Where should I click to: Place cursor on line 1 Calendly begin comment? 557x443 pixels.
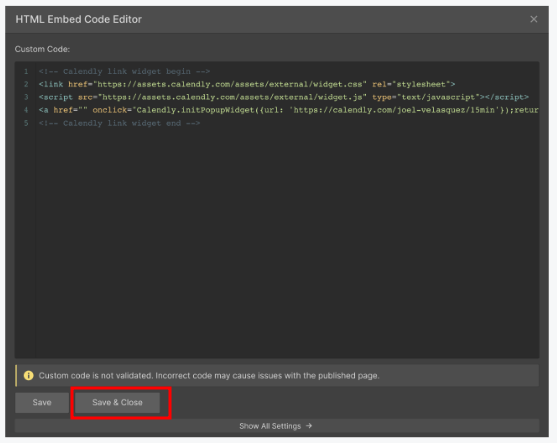tap(124, 71)
